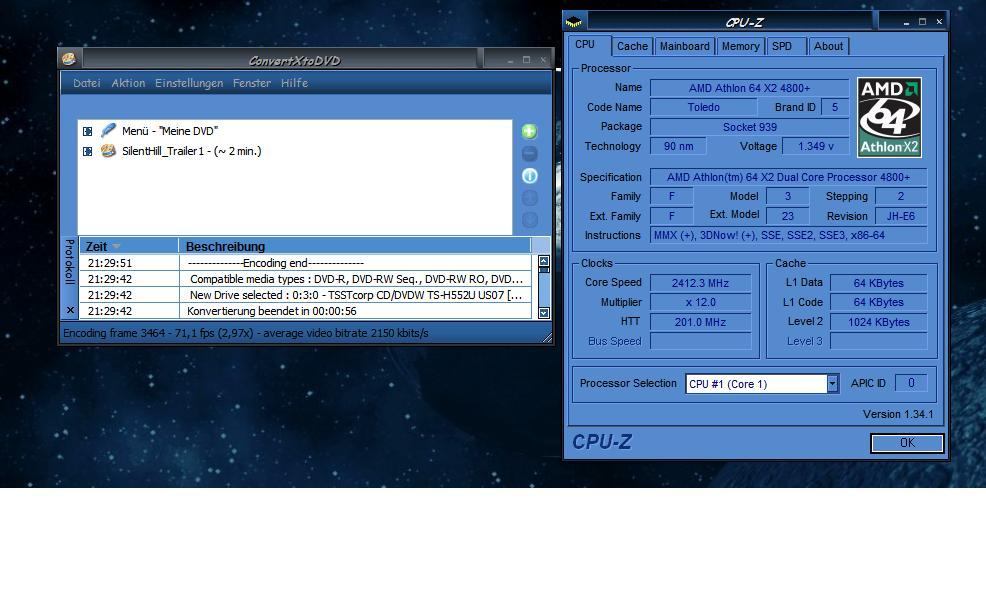Click the Name field "AMD Athlon 64 X2 4800+"

pos(749,88)
